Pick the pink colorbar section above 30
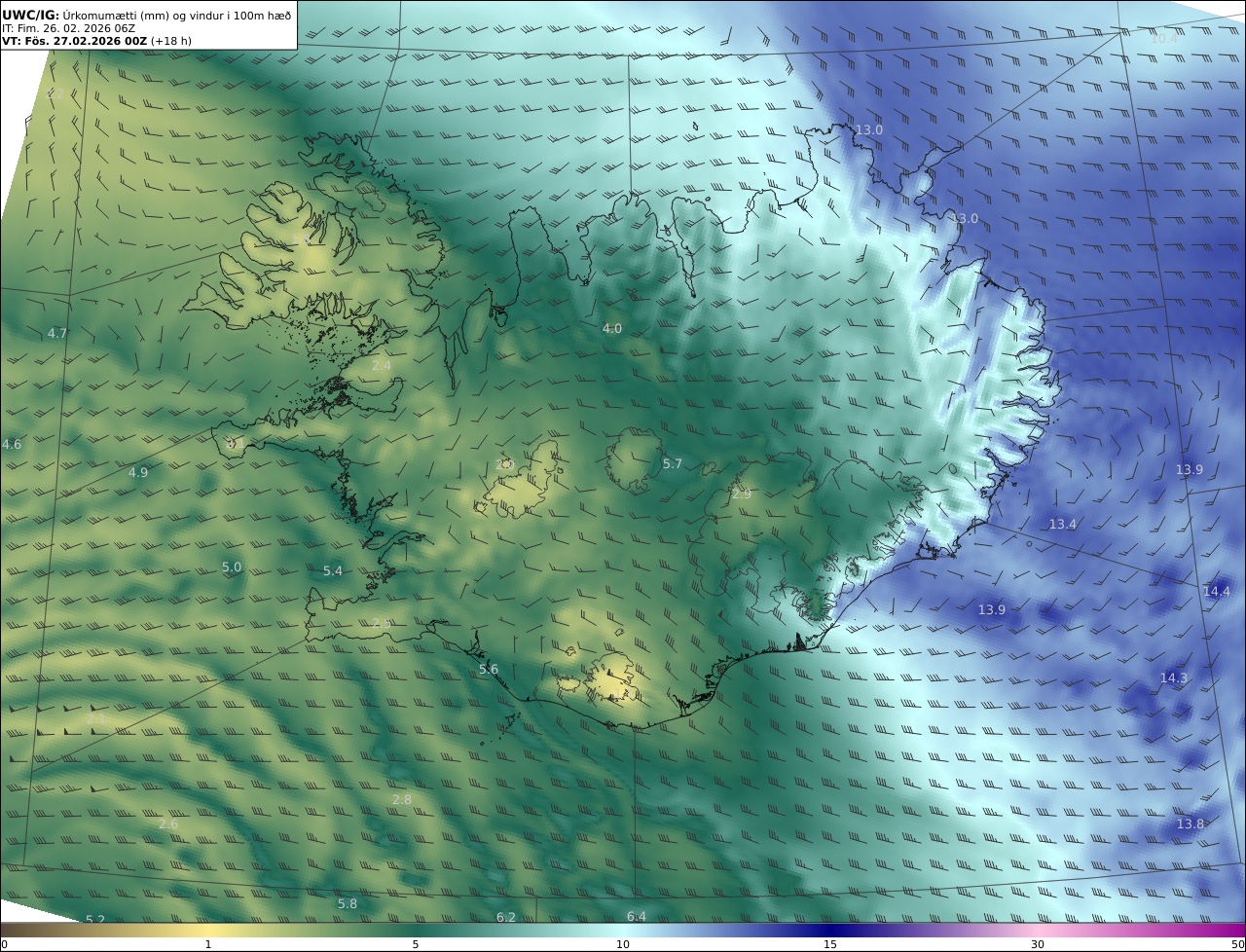Screen dimensions: 1246x952 [x=1038, y=930]
